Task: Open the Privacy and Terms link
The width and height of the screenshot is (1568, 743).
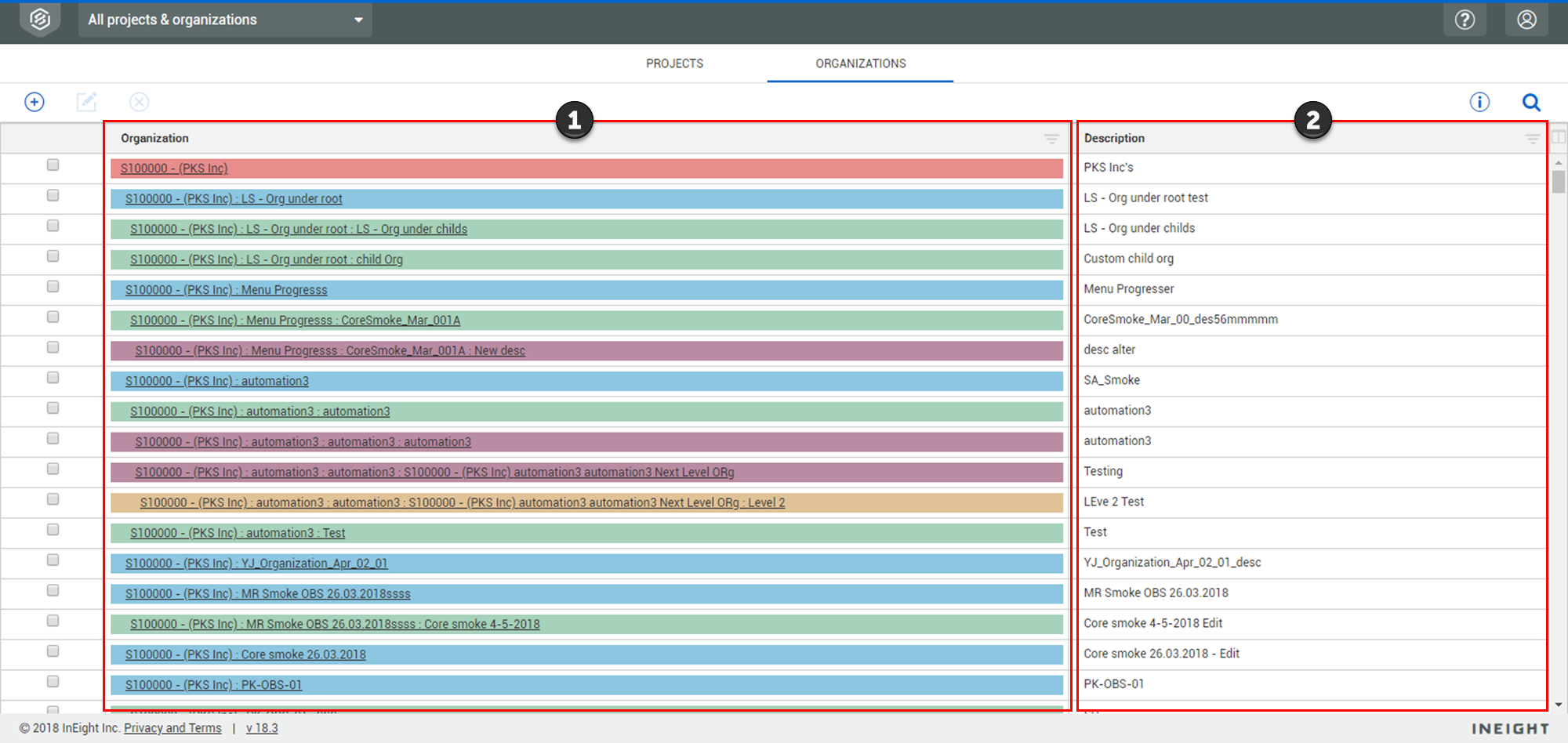Action: point(172,728)
